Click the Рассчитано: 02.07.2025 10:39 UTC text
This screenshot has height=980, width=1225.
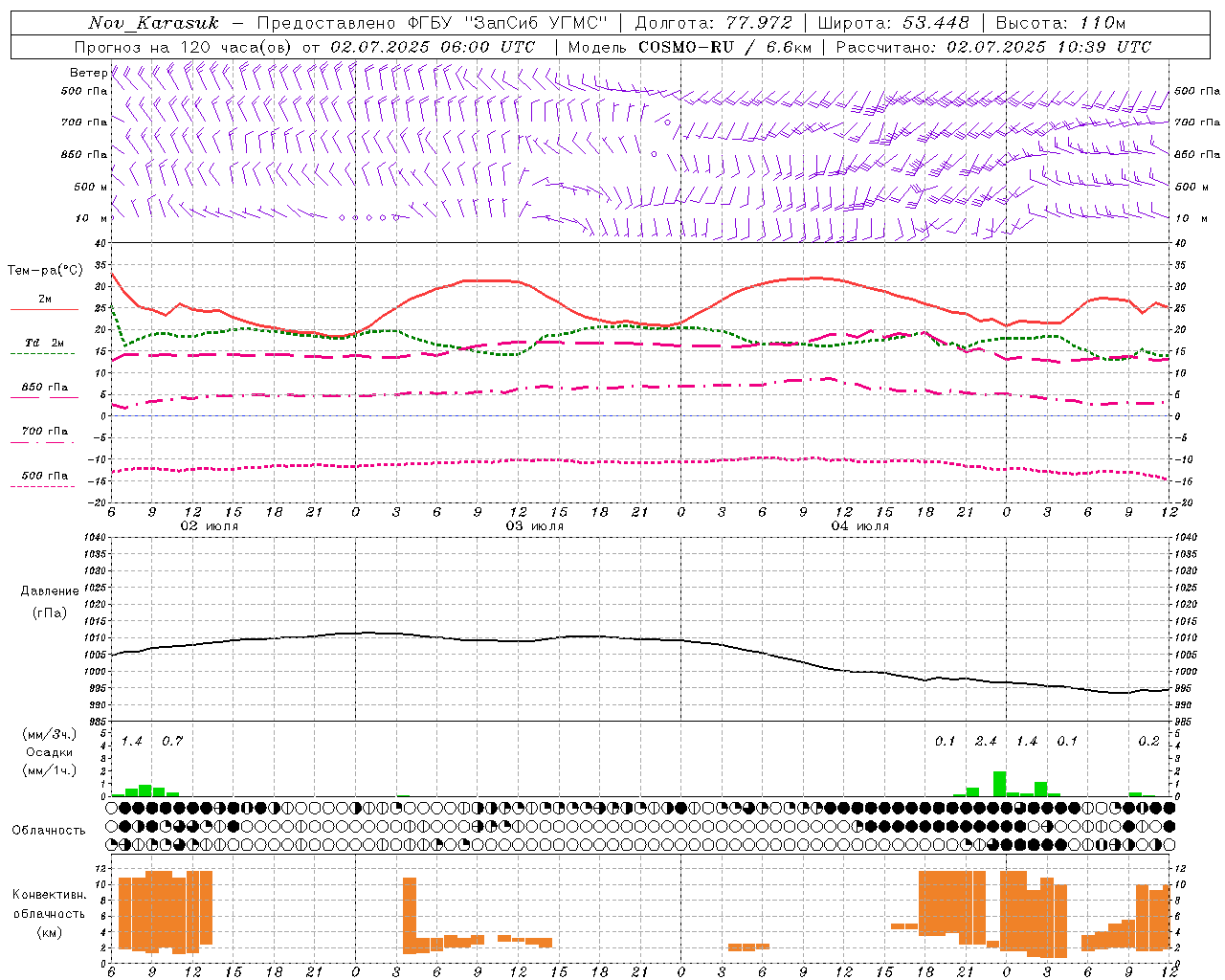[993, 47]
